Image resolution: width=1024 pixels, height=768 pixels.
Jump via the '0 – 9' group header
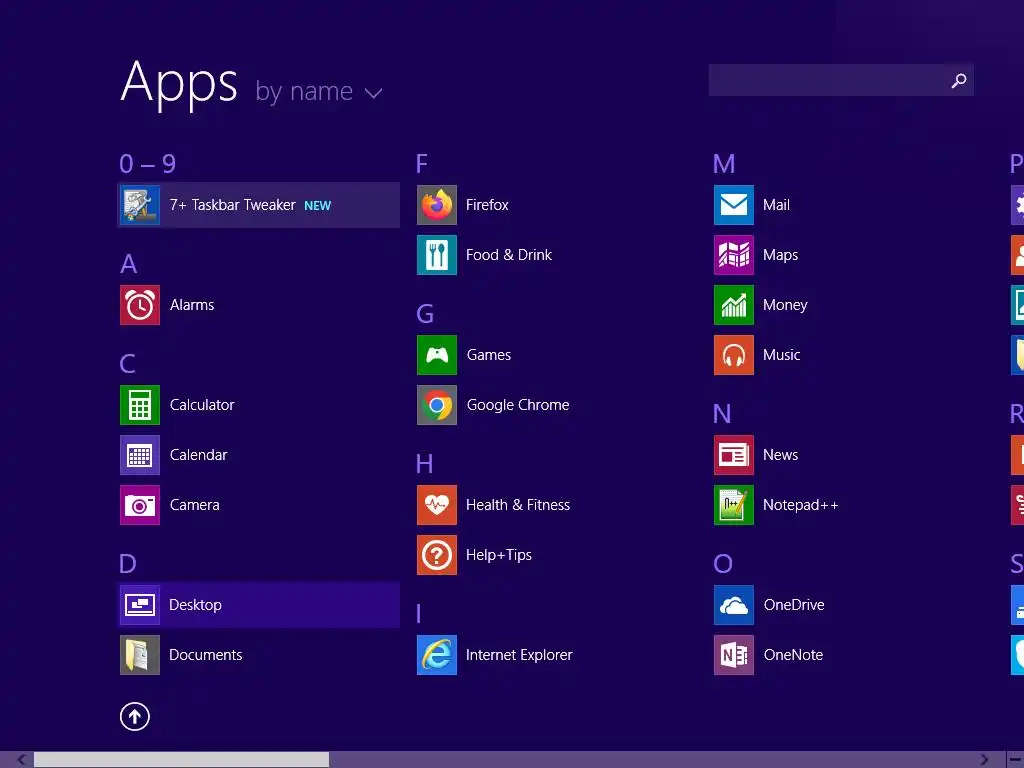pyautogui.click(x=148, y=163)
